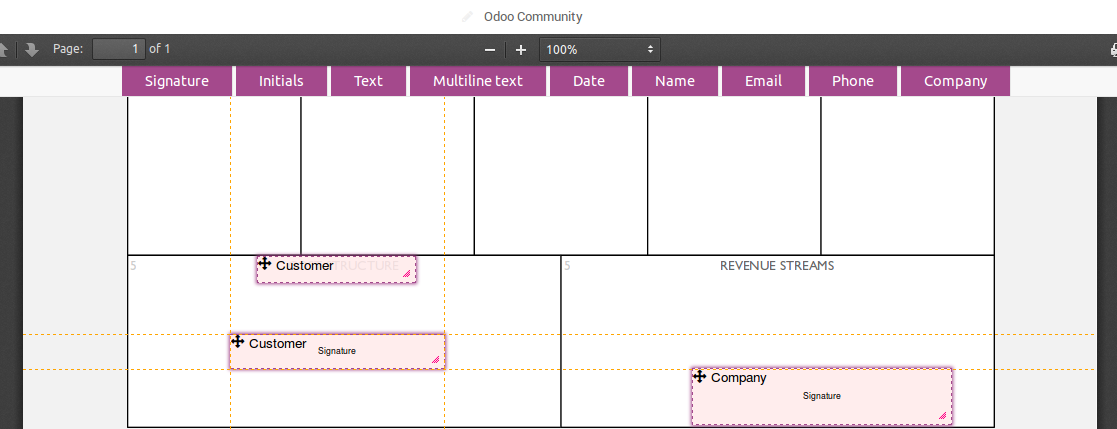Screen dimensions: 1117x429
Task: Go to next page with down arrow
Action: tap(31, 50)
